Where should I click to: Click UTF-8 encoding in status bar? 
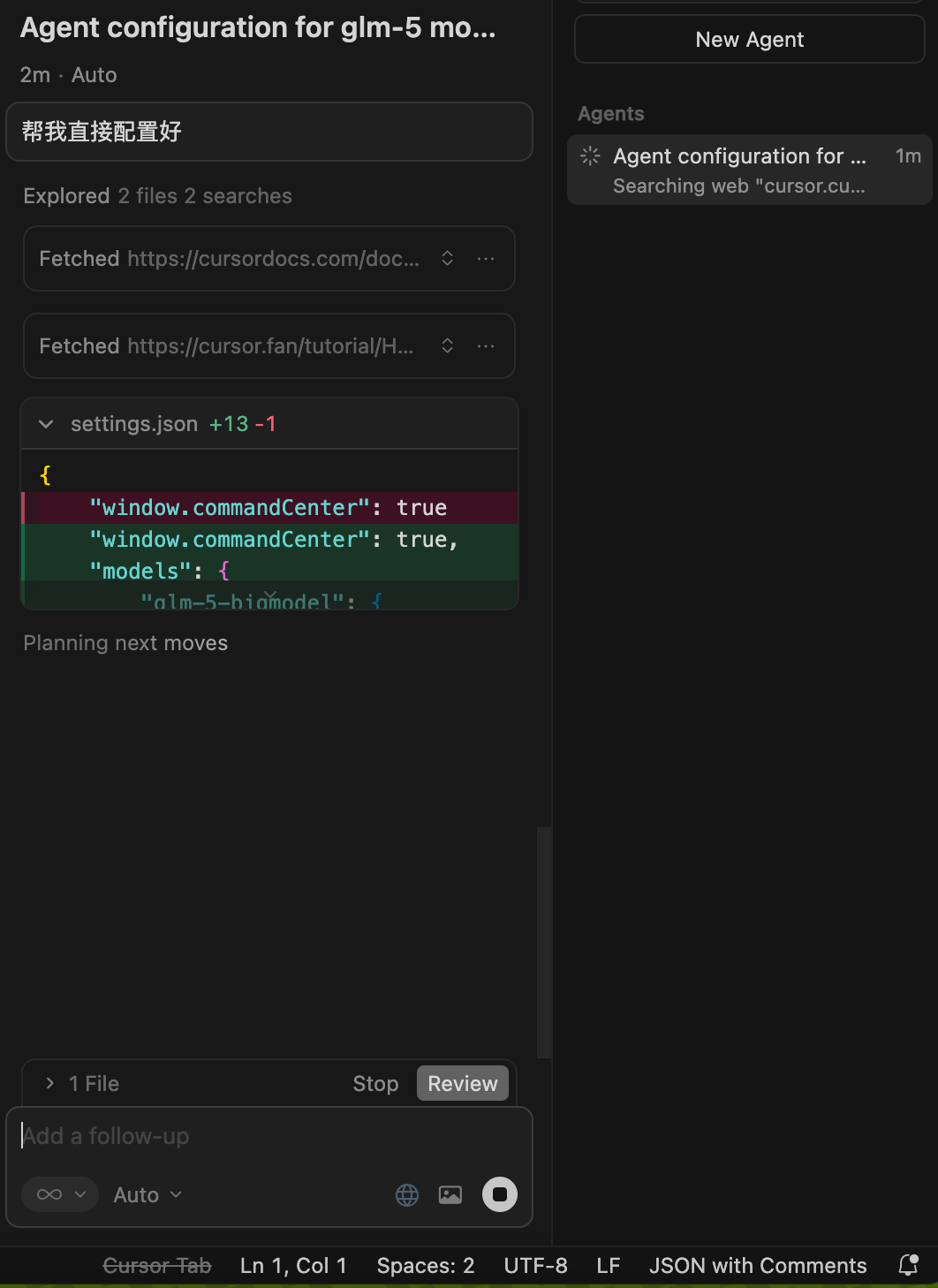click(535, 1265)
